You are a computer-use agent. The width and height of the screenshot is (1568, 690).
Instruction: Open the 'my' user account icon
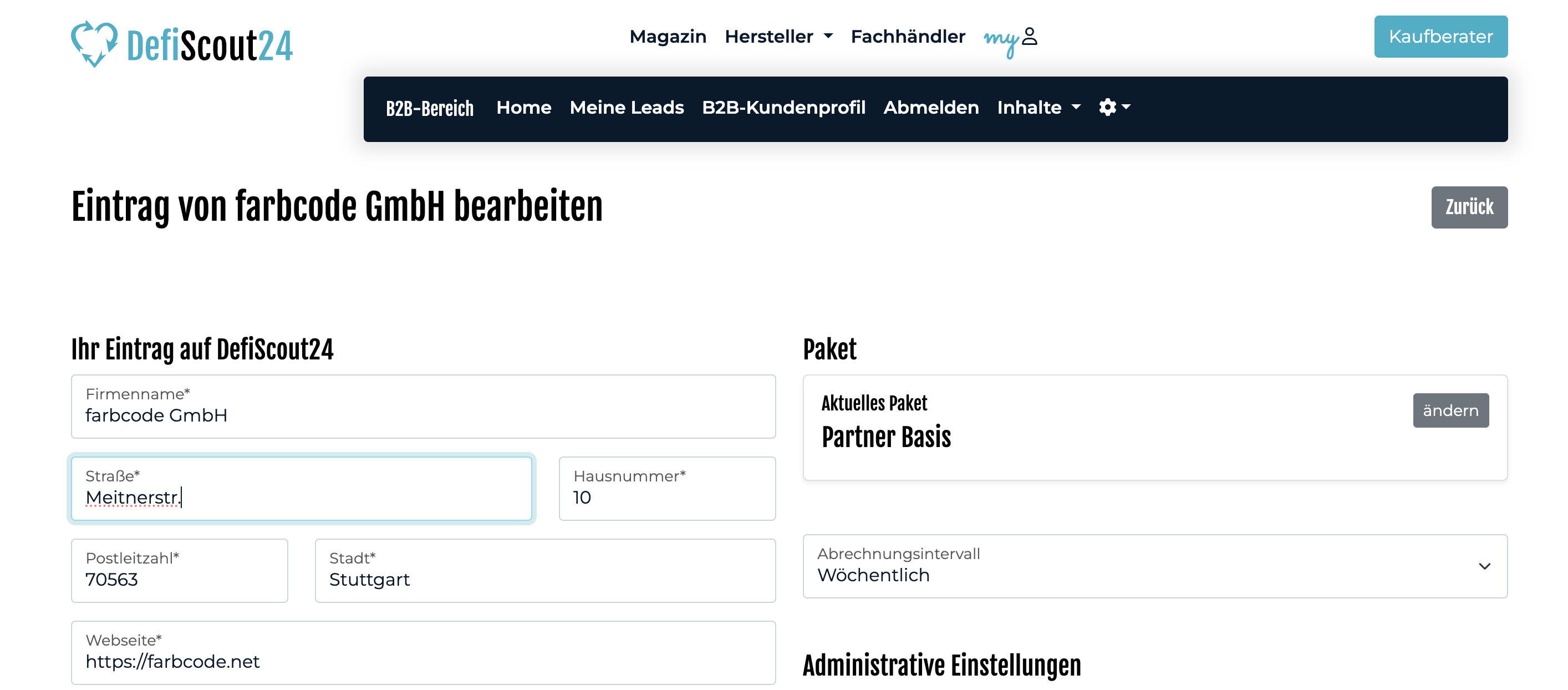coord(1010,40)
